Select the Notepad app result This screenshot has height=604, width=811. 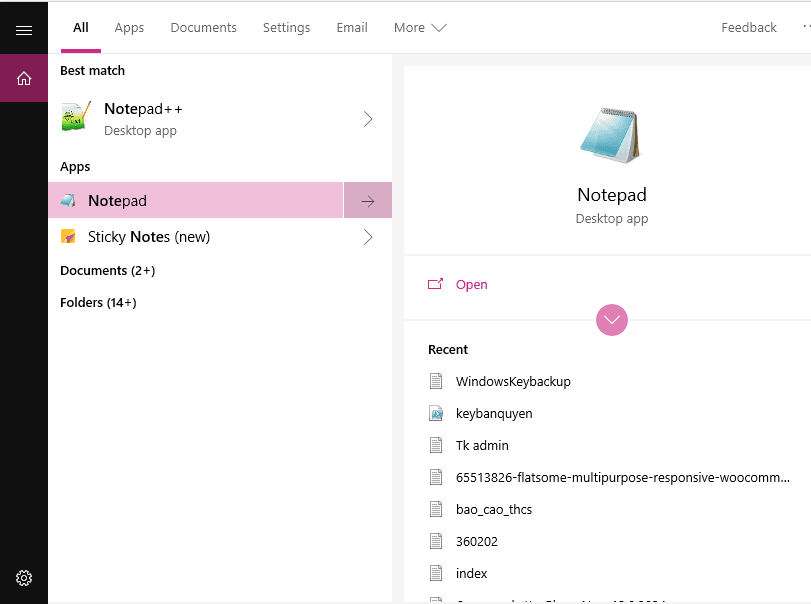click(196, 200)
